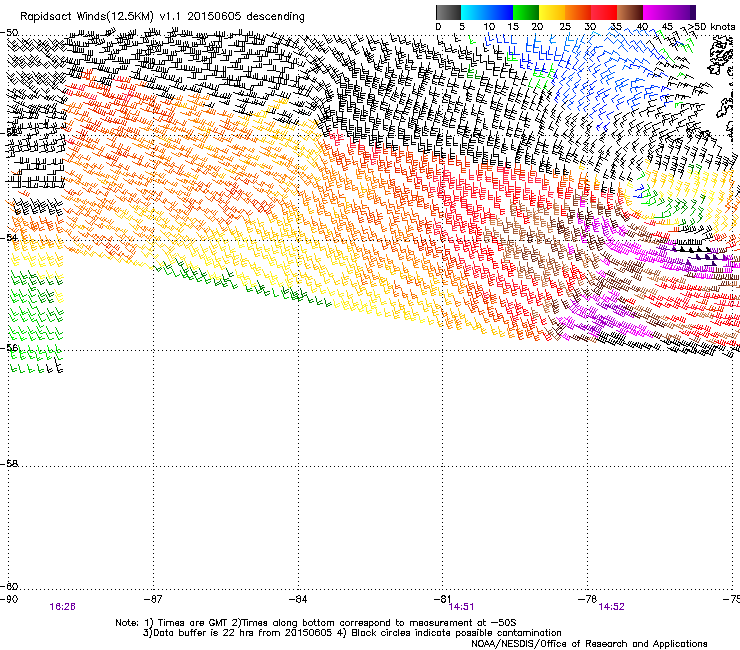The width and height of the screenshot is (740, 650).
Task: Click the '>50 knots' legend label
Action: pyautogui.click(x=711, y=26)
